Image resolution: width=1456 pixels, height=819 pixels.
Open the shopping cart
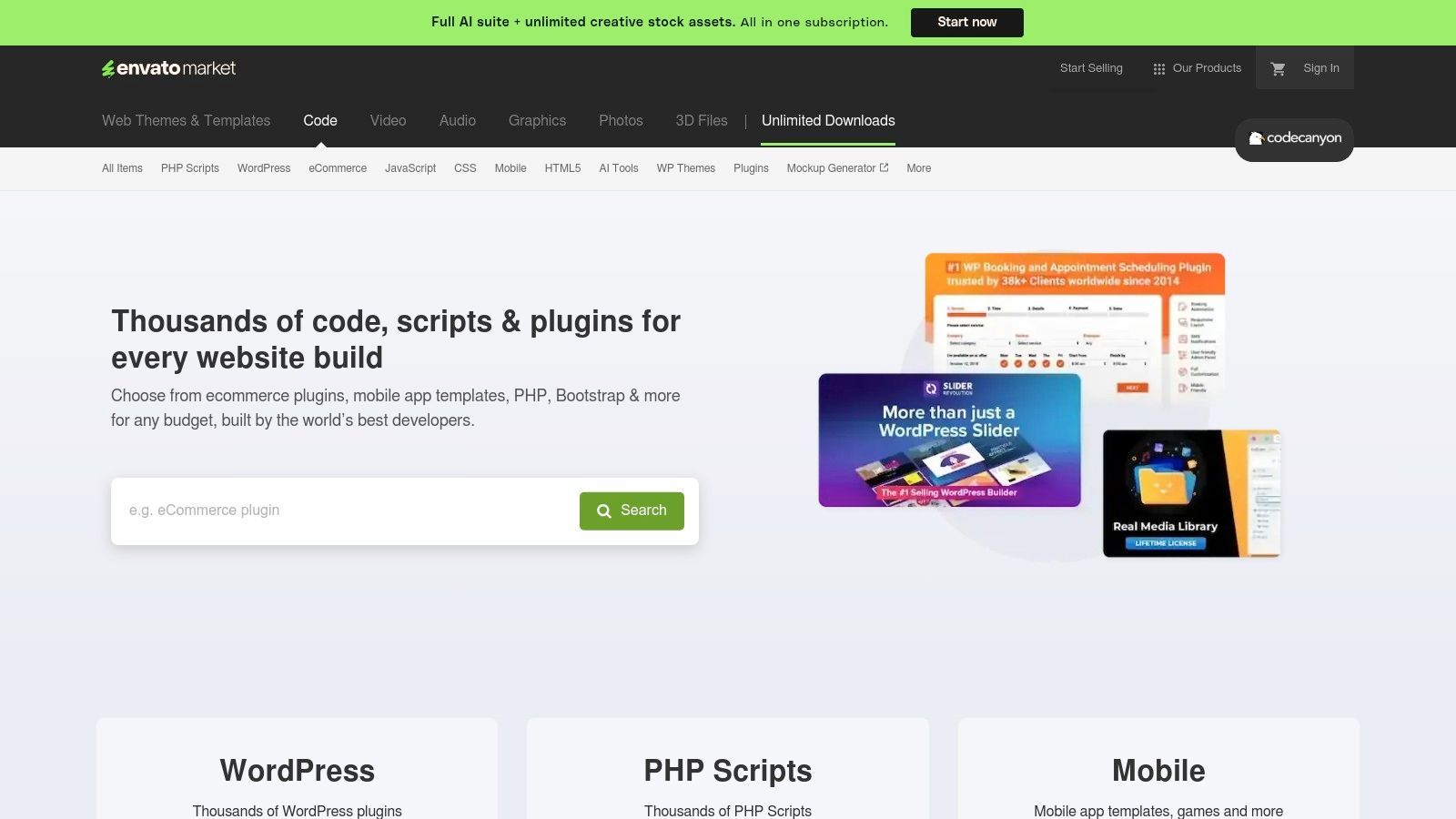1278,67
